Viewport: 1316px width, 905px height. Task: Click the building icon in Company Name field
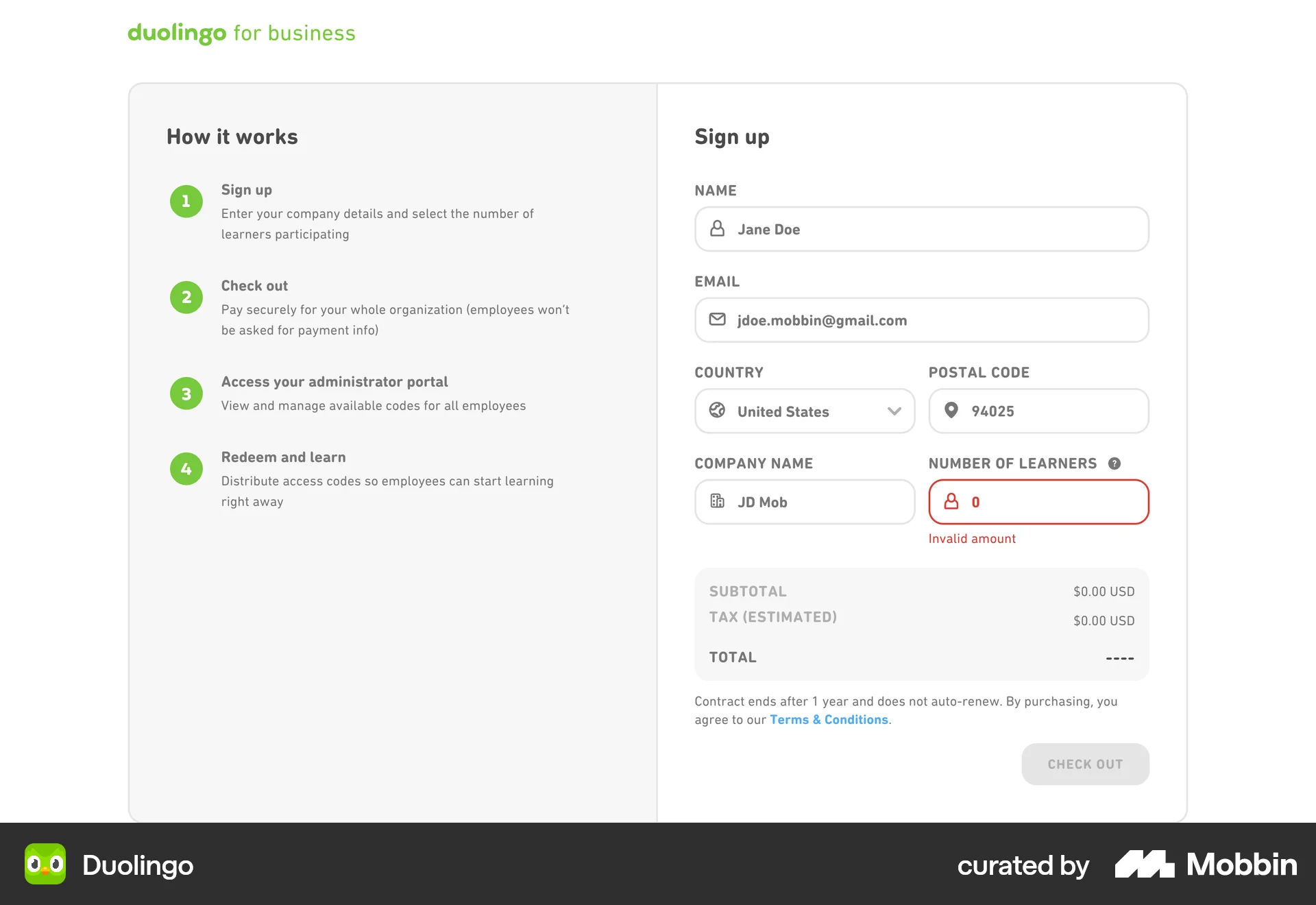coord(717,501)
